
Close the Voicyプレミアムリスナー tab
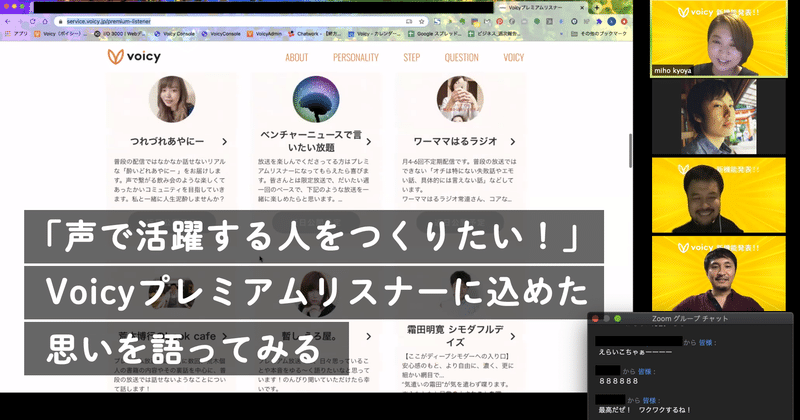click(582, 8)
